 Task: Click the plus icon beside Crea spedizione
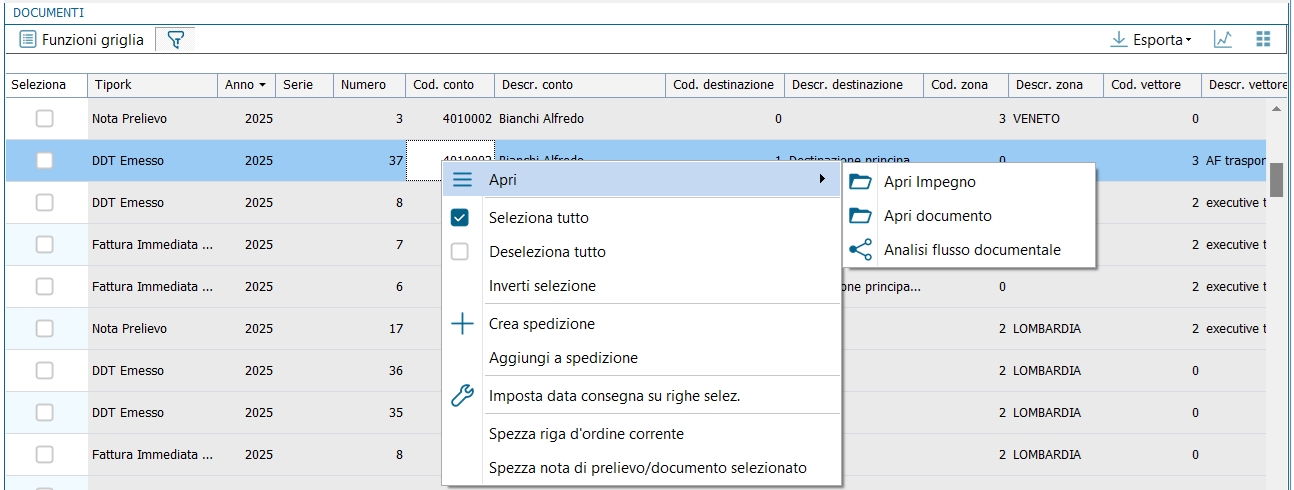point(461,324)
